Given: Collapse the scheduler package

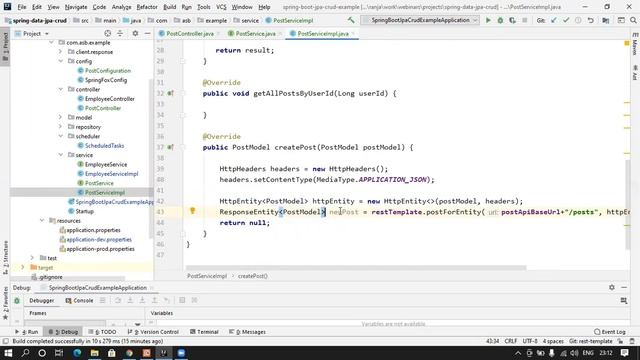Looking at the screenshot, I should pyautogui.click(x=60, y=136).
